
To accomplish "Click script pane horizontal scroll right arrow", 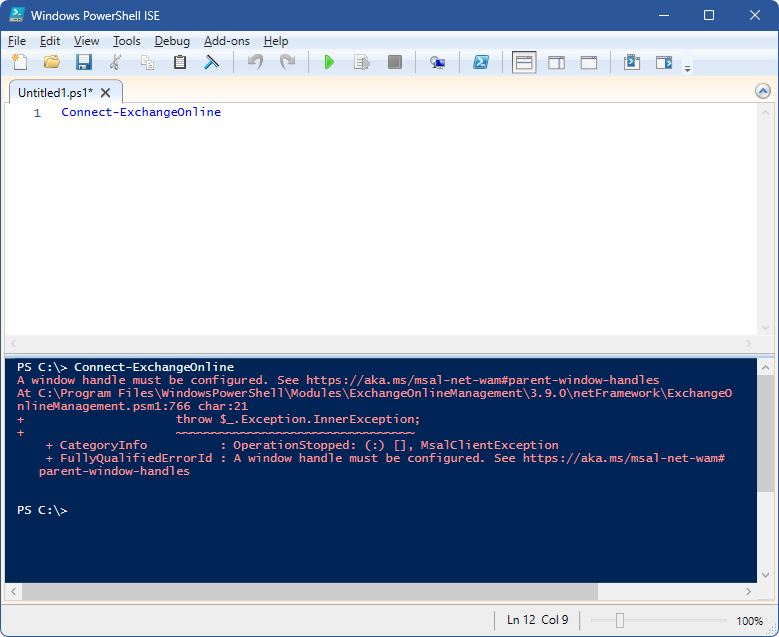I will click(748, 343).
